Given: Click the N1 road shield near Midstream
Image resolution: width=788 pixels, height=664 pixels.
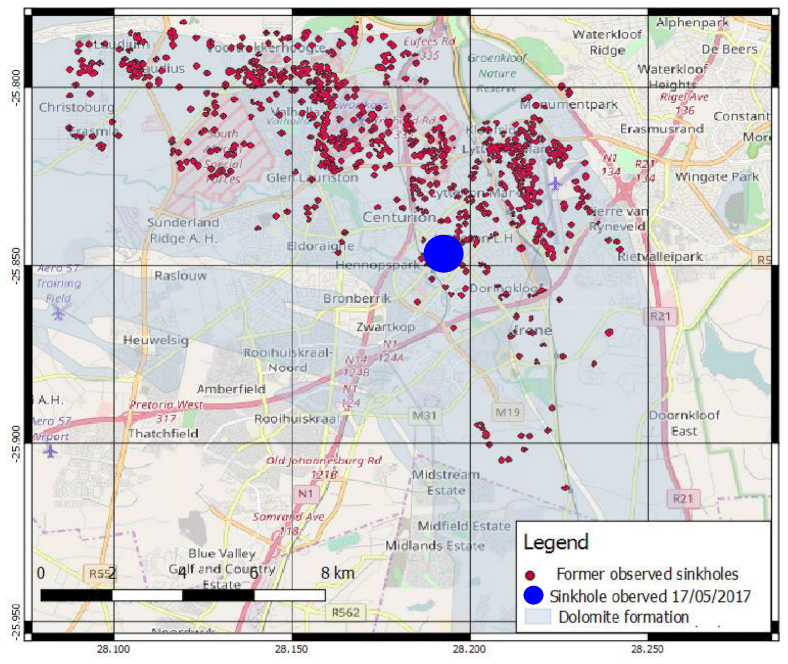Looking at the screenshot, I should (x=306, y=493).
